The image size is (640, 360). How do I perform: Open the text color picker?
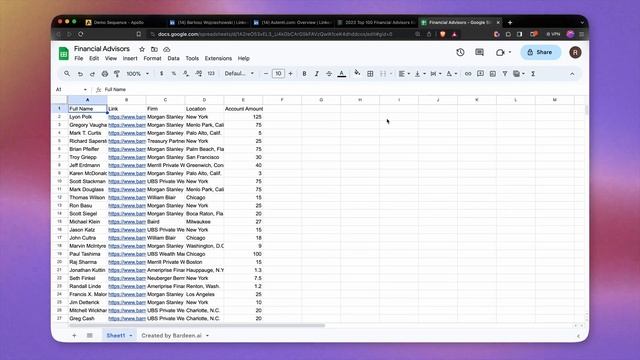tap(342, 74)
